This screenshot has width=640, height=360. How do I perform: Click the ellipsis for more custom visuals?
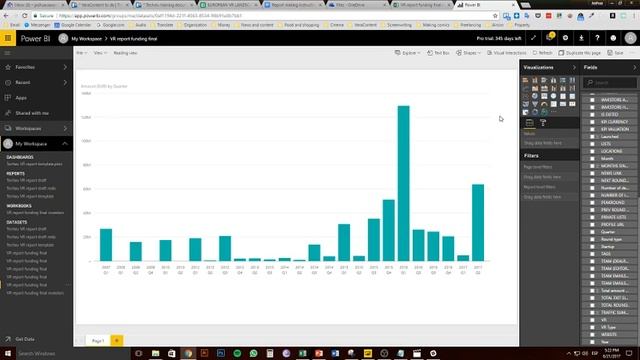(x=553, y=112)
